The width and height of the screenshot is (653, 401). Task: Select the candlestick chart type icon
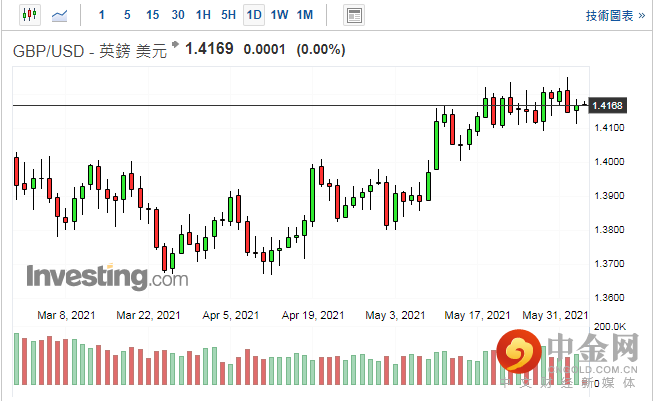[x=27, y=15]
